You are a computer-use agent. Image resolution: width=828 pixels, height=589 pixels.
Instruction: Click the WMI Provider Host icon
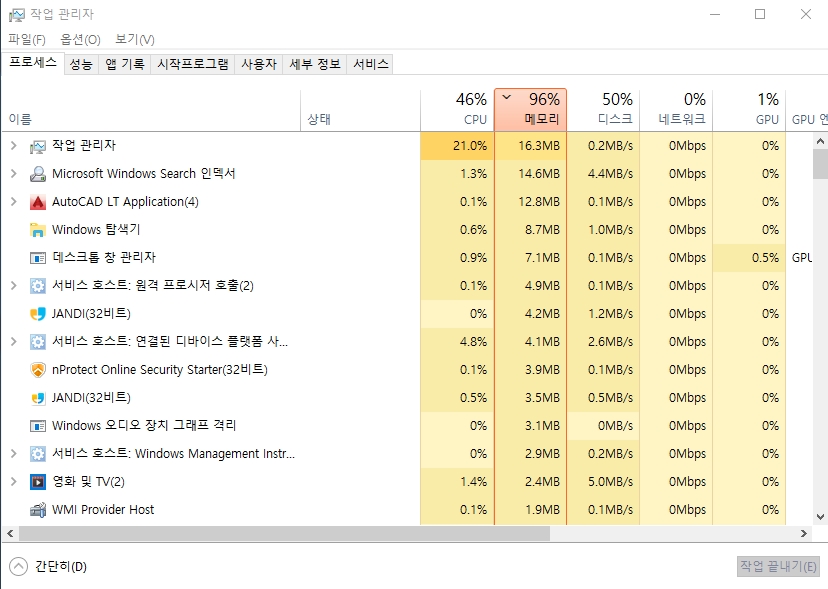click(x=38, y=510)
